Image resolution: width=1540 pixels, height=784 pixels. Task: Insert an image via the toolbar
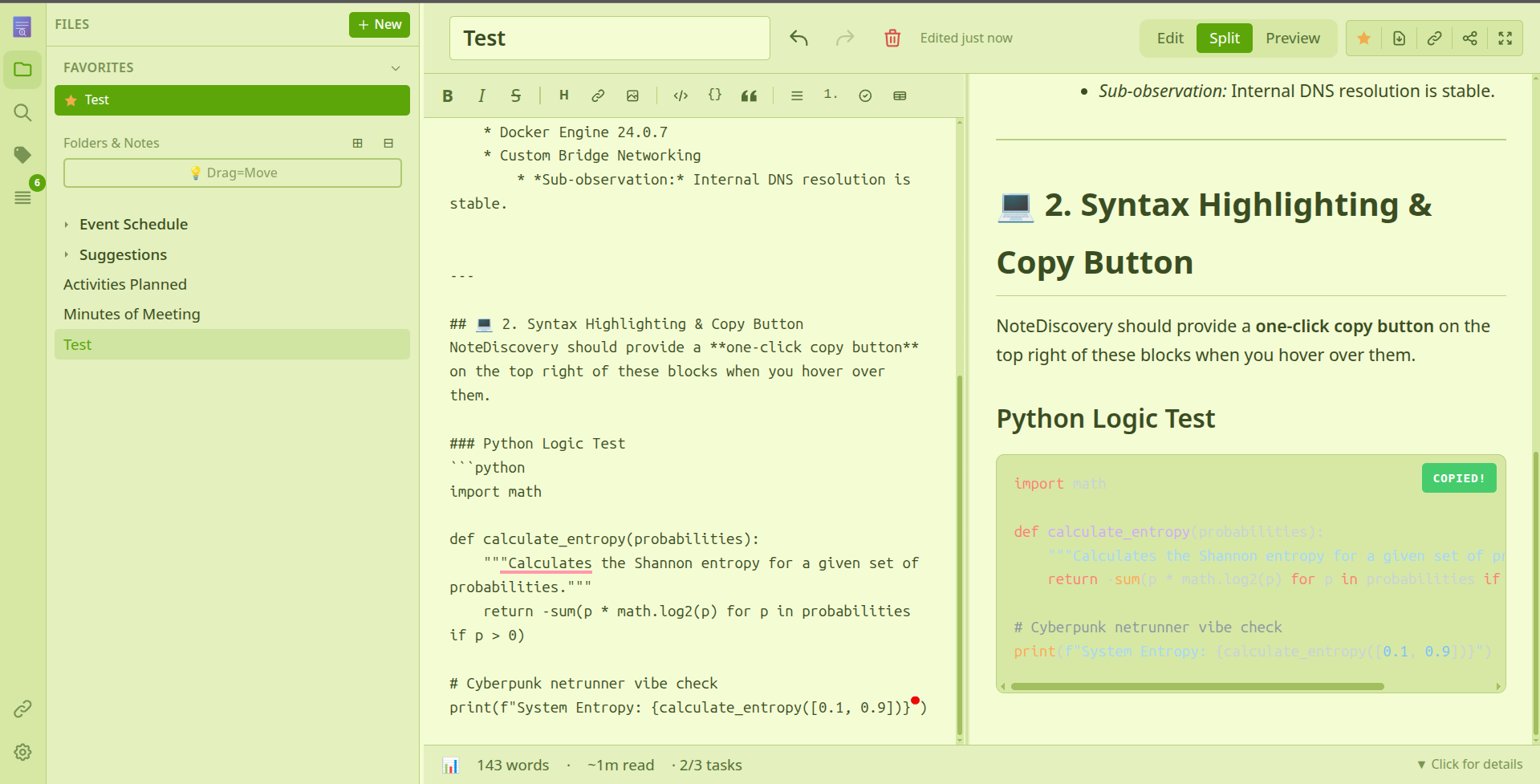tap(632, 95)
